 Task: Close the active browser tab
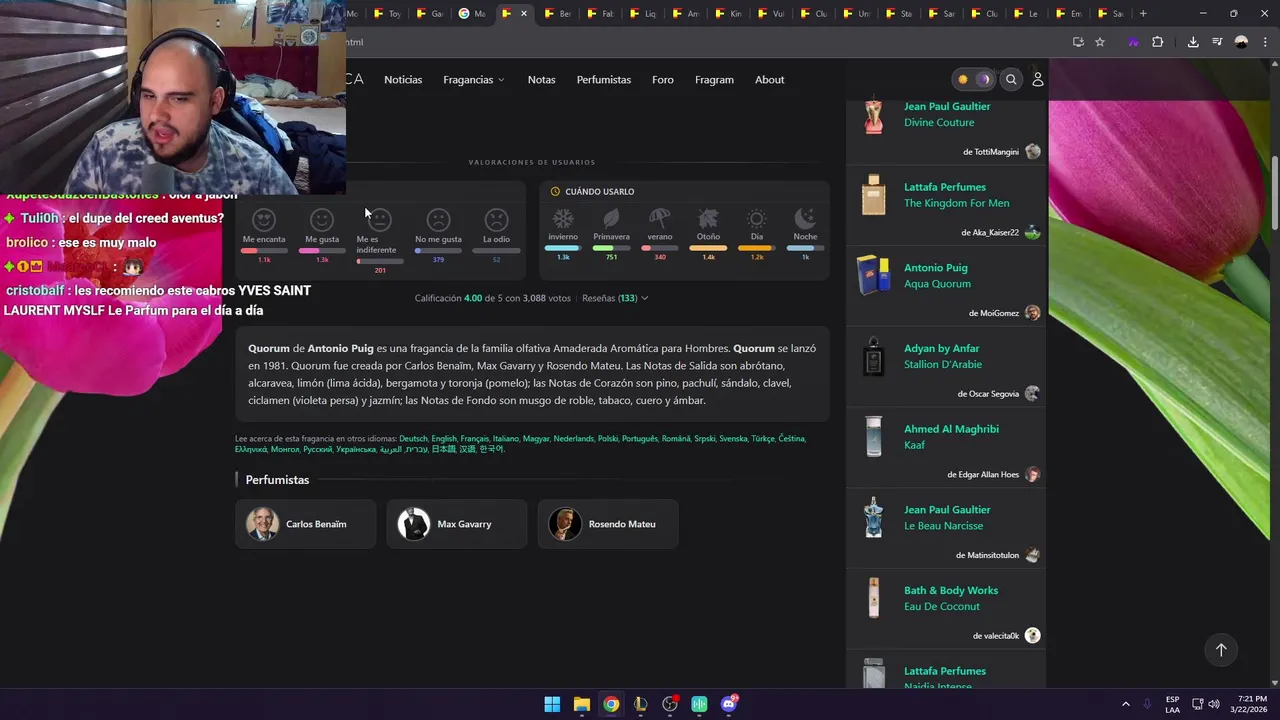(524, 13)
